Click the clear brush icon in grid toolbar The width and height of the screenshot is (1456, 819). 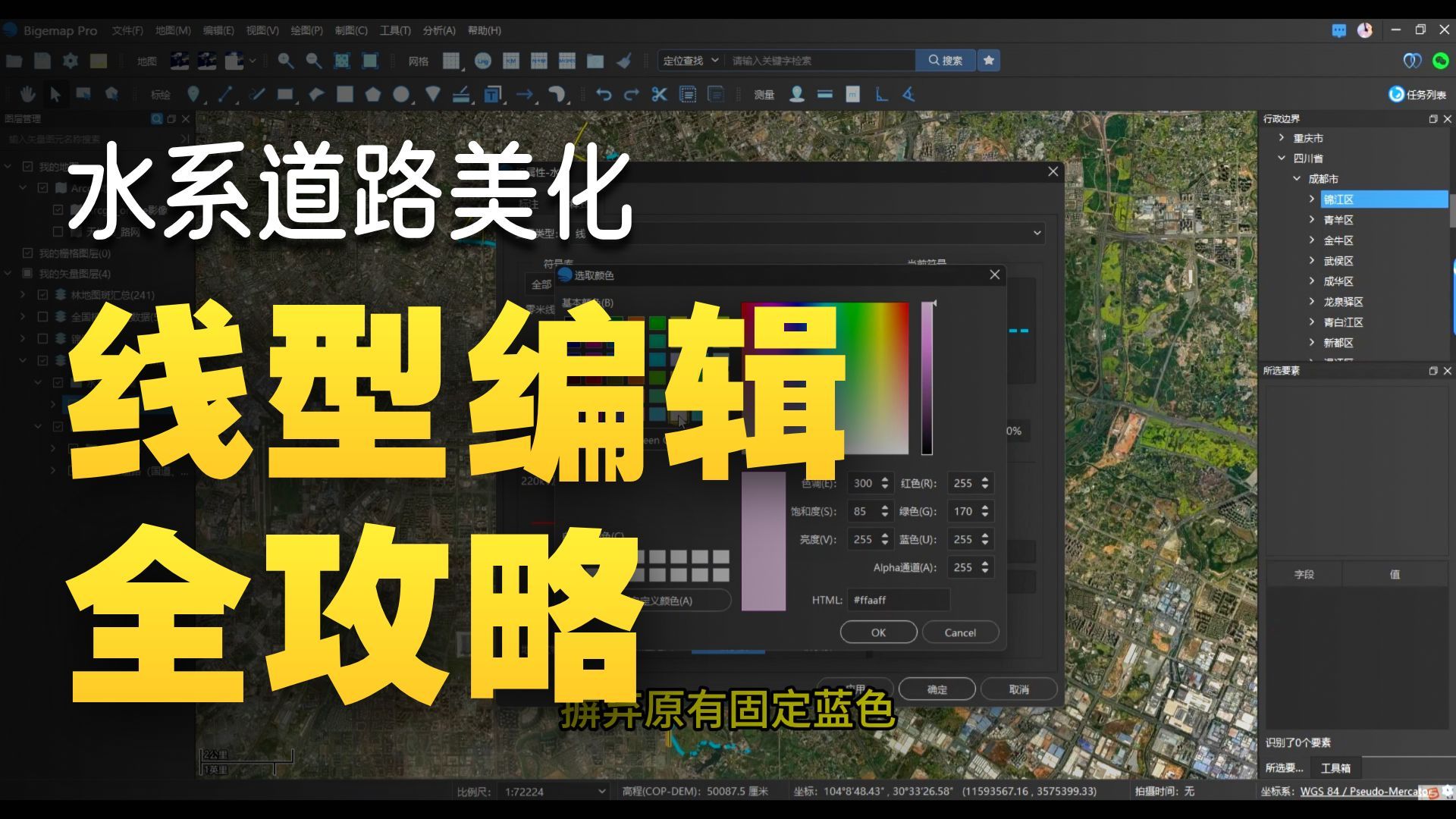(x=624, y=61)
